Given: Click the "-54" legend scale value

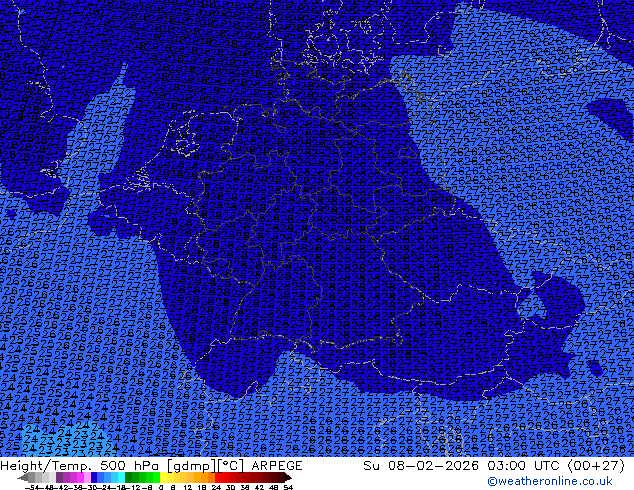Looking at the screenshot, I should 32,487.
